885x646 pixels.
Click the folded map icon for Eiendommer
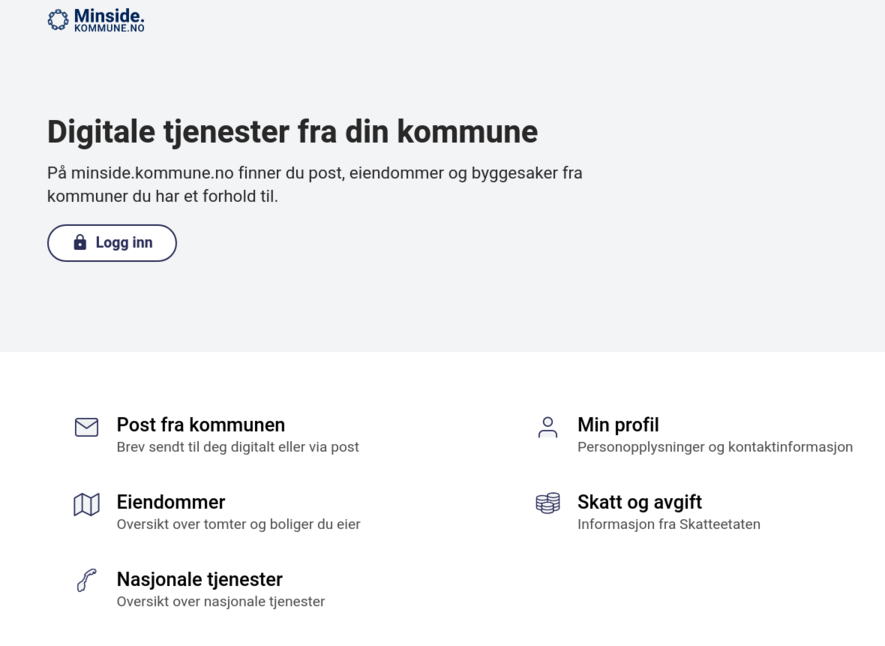tap(86, 504)
